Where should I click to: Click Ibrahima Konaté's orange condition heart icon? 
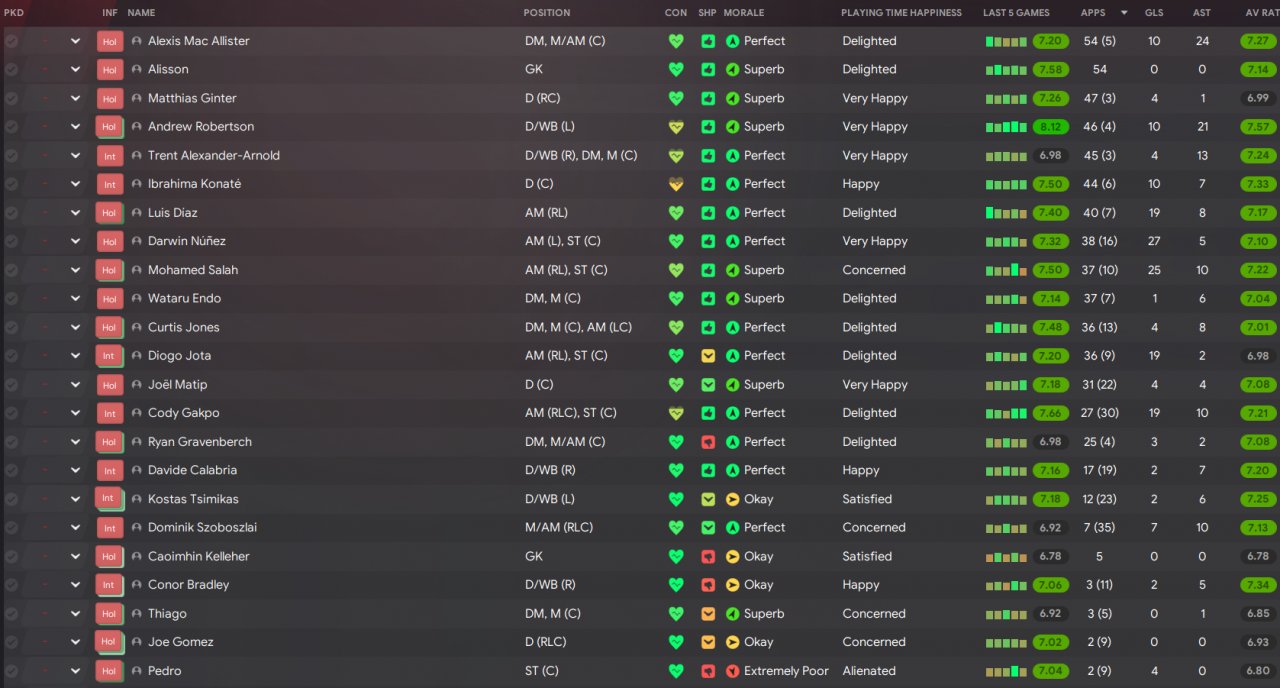pos(676,184)
